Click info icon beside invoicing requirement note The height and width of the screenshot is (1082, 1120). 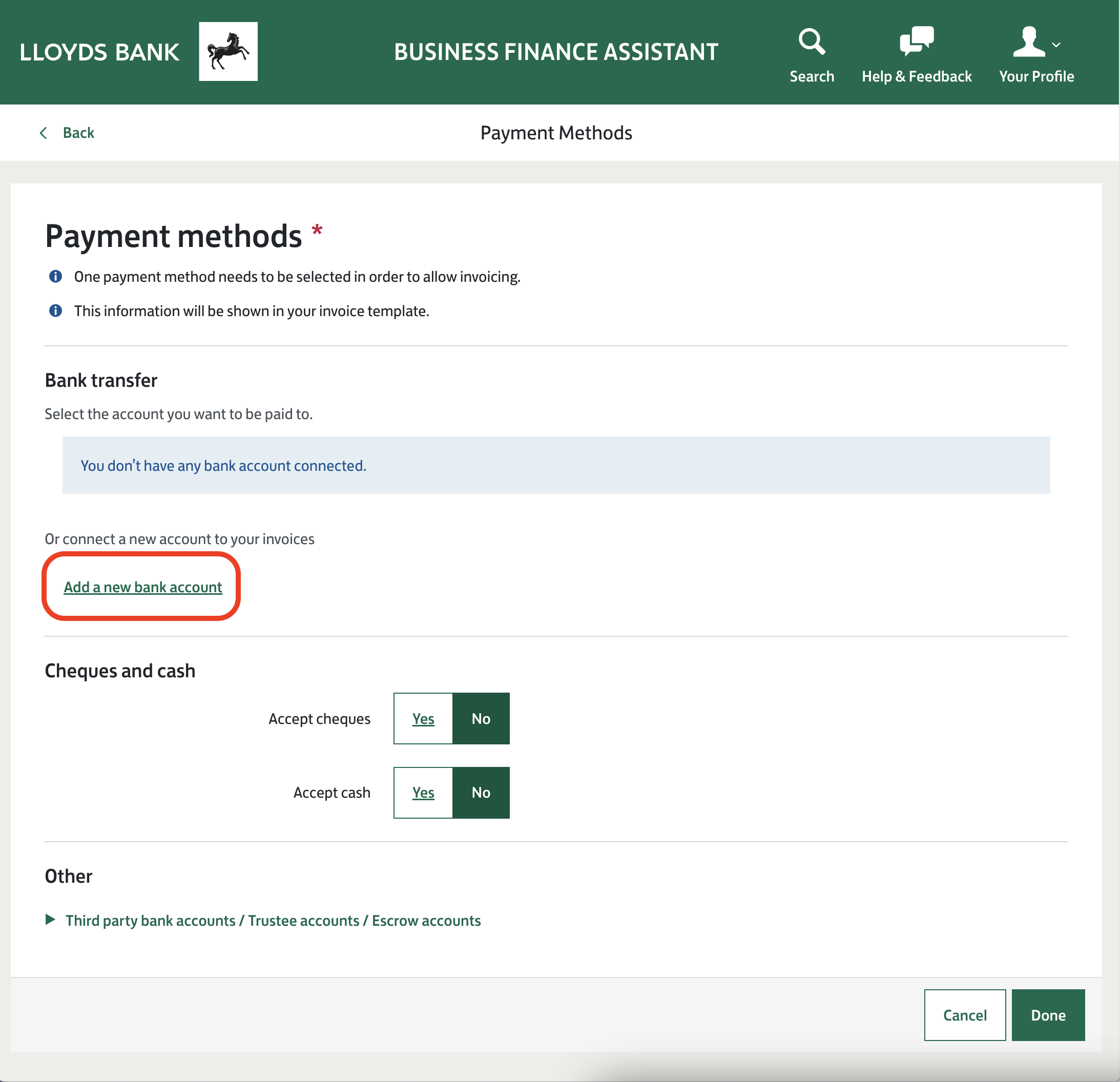[x=55, y=277]
